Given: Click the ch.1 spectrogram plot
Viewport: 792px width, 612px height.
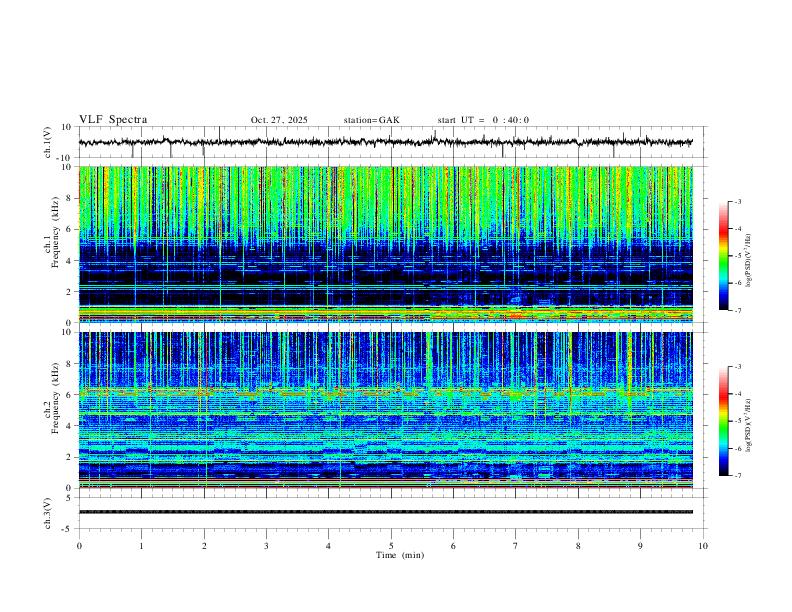Looking at the screenshot, I should pos(386,244).
